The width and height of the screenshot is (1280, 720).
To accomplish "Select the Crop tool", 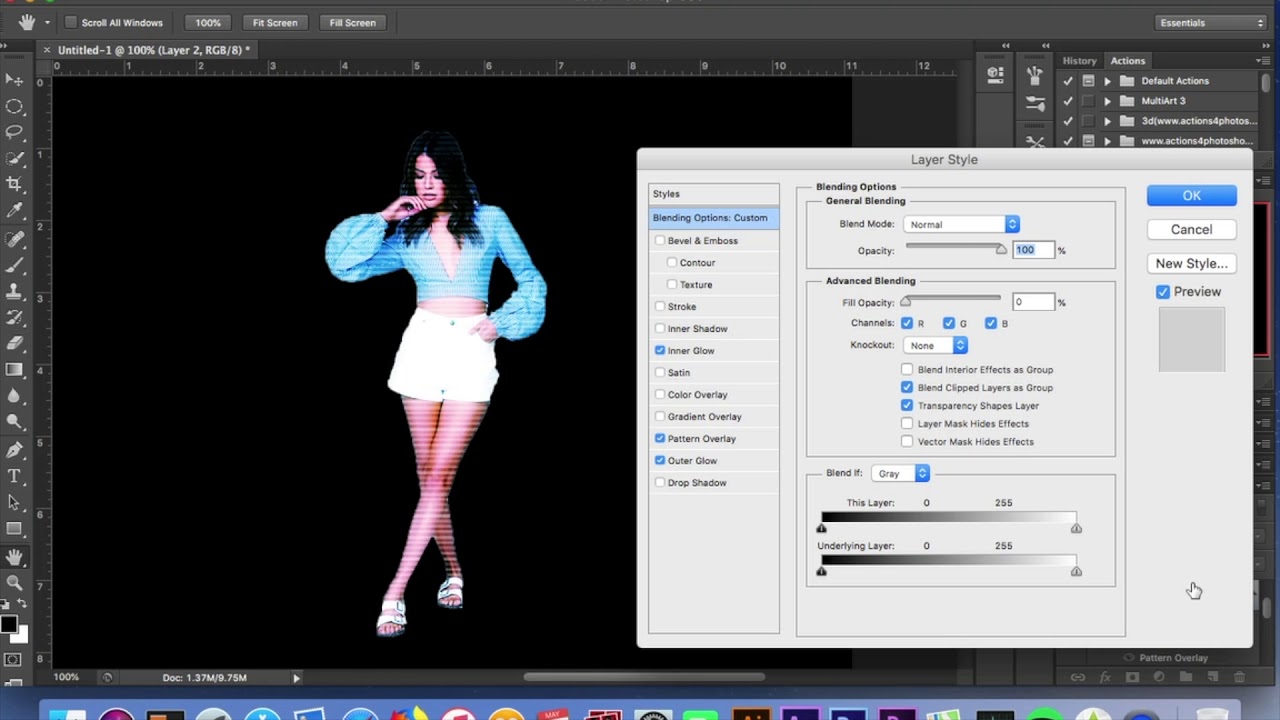I will point(14,184).
